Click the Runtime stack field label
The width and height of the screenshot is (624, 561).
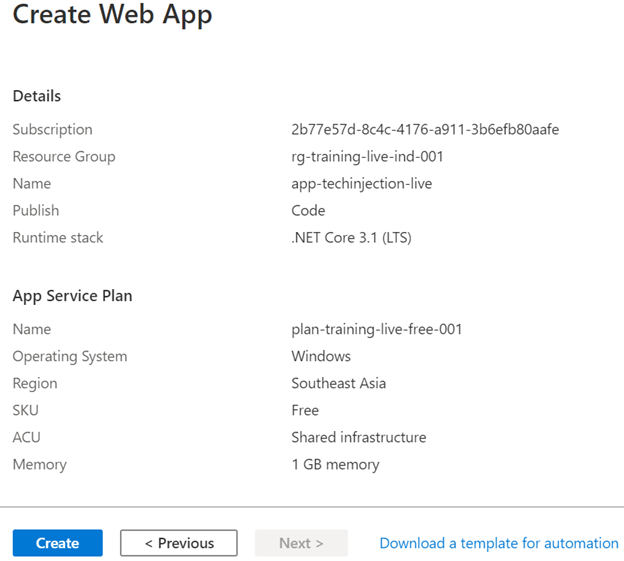point(58,238)
